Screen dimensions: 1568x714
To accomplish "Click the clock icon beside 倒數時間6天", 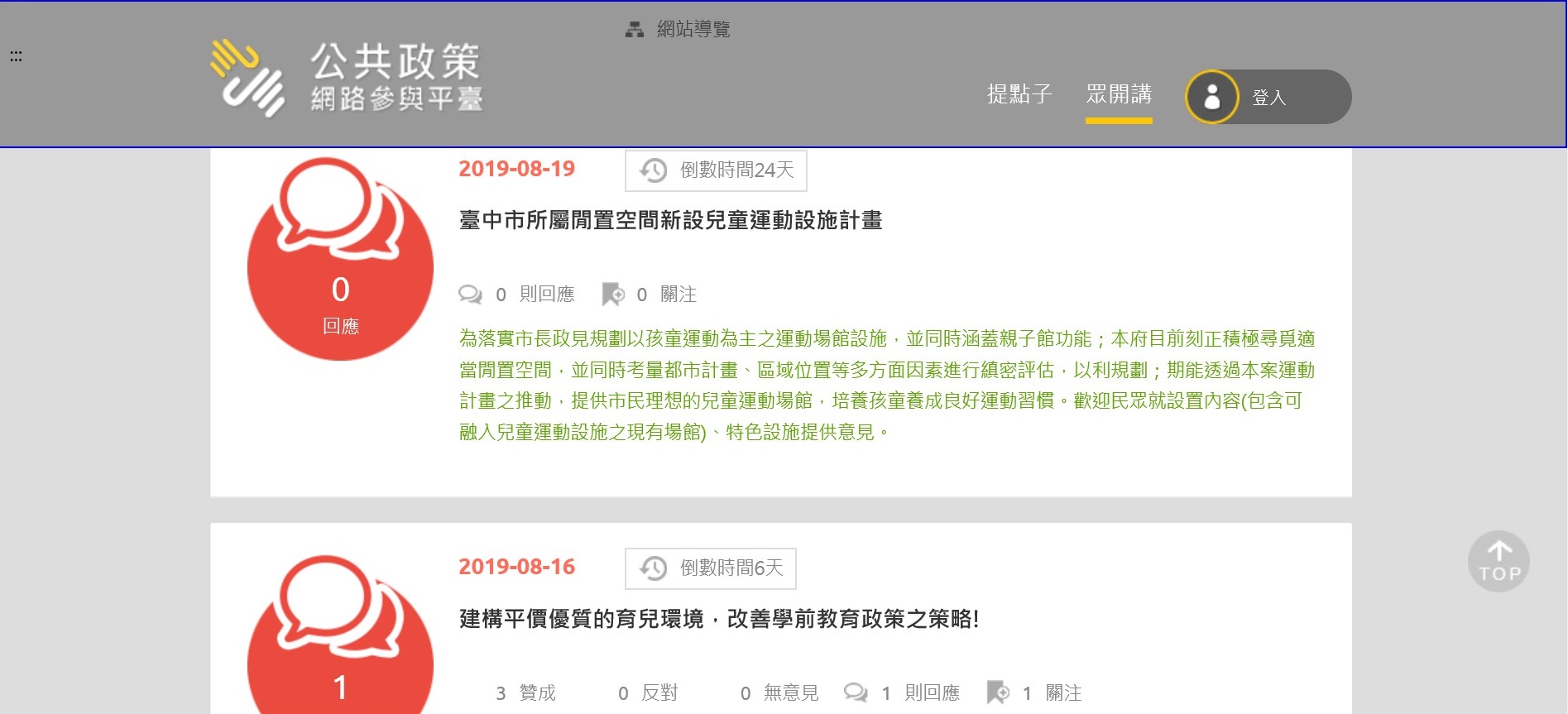I will pyautogui.click(x=653, y=568).
